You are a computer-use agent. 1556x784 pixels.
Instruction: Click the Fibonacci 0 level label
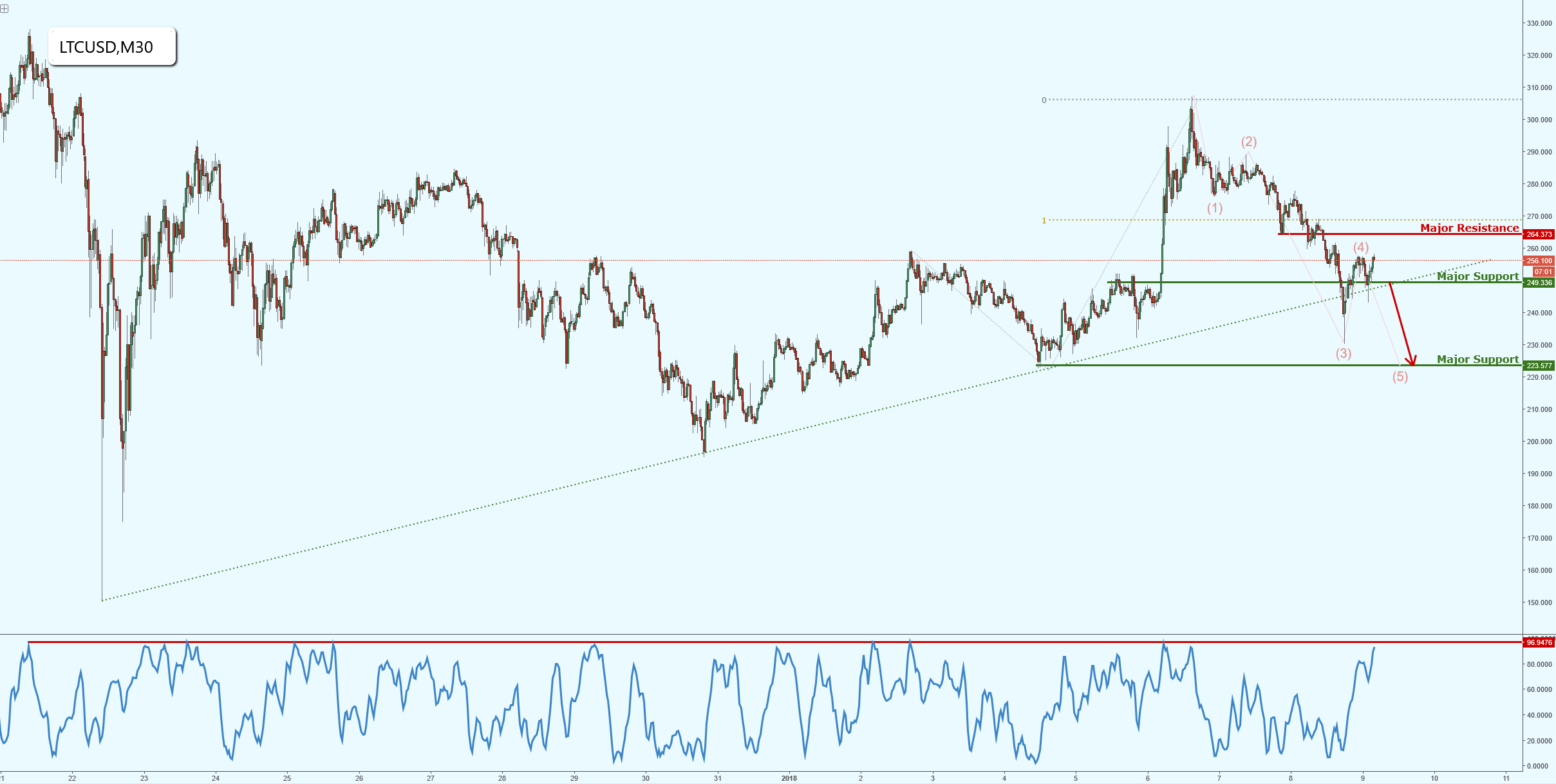(x=1044, y=100)
